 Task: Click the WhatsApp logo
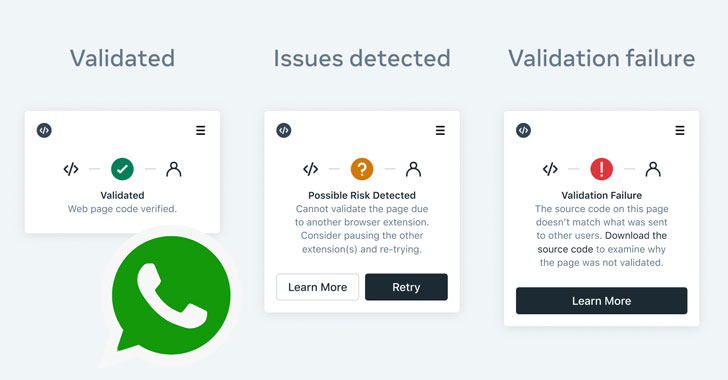coord(170,295)
